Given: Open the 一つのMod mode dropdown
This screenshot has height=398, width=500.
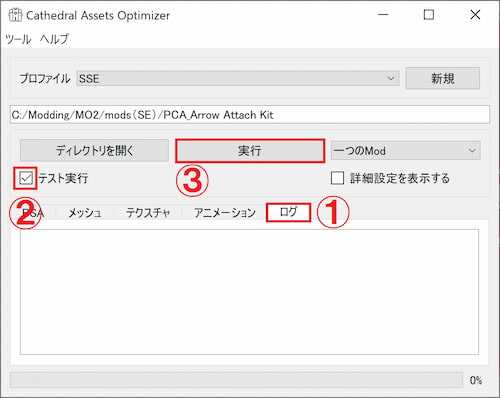Looking at the screenshot, I should tap(406, 151).
